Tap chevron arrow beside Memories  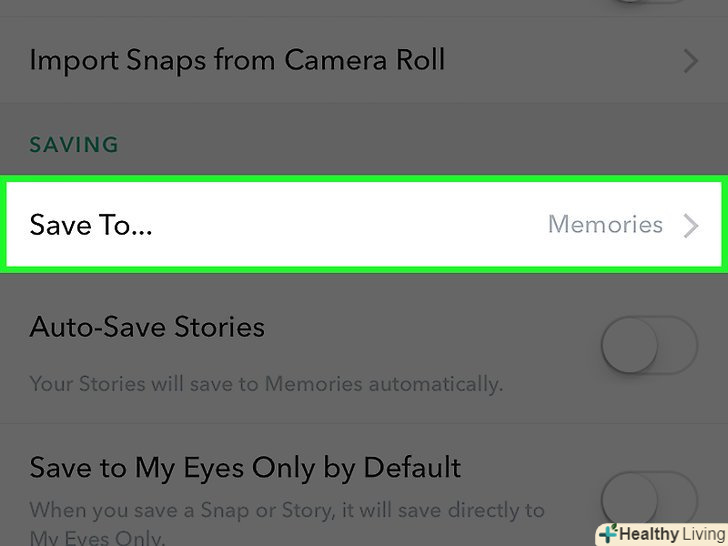[x=690, y=225]
